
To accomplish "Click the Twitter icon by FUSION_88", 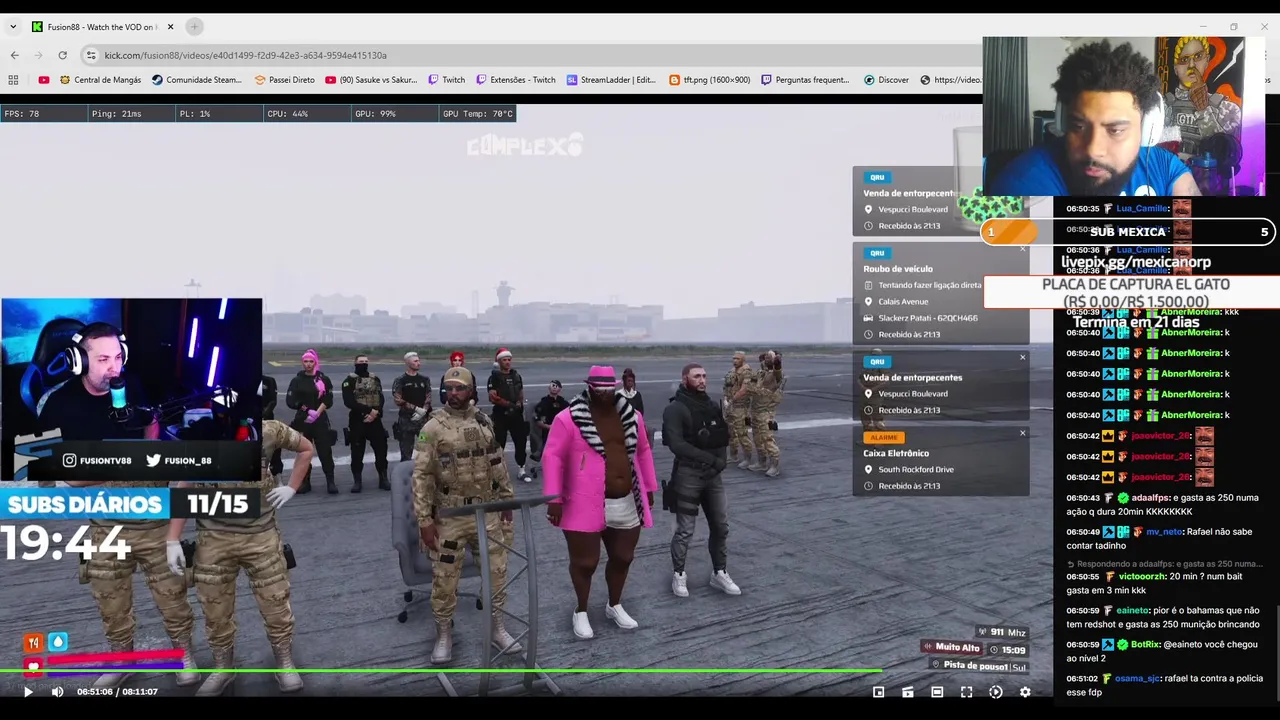I will coord(153,461).
